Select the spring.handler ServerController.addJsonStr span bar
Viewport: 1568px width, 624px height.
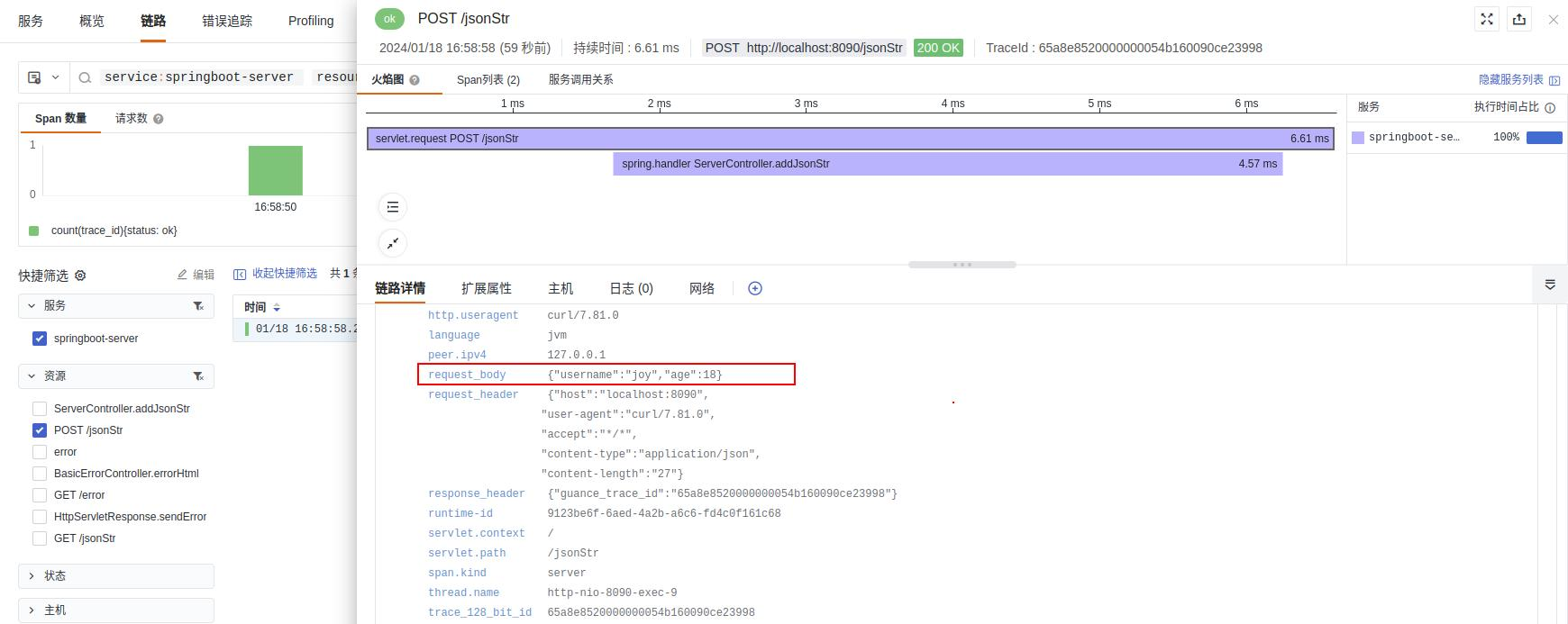[948, 164]
